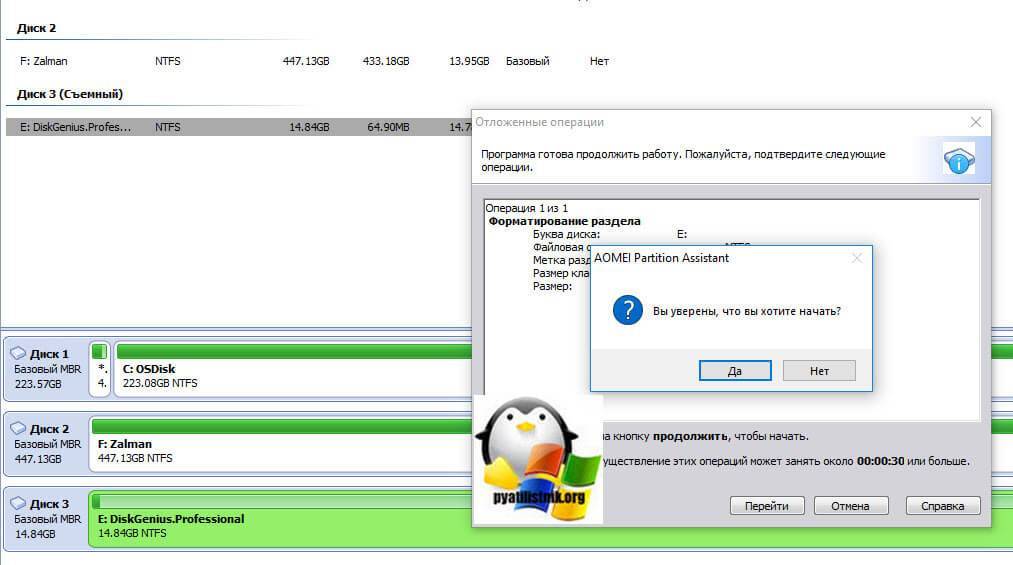
Task: Click the Буква диска: label
Action: 566,234
